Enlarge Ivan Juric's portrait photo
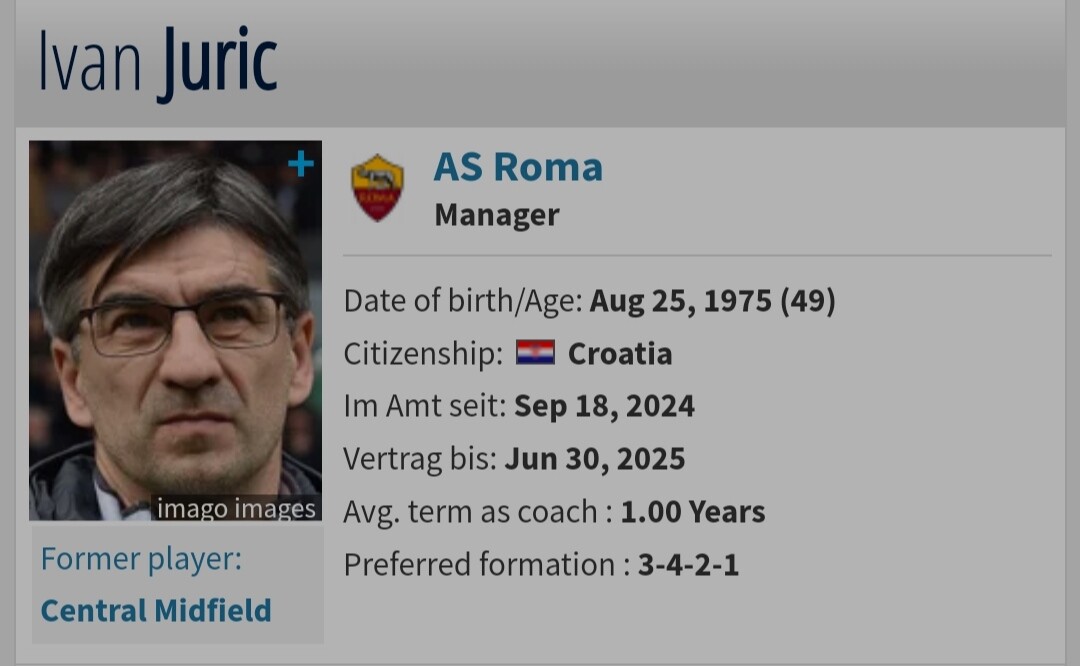Screen dimensions: 1080x666 coord(176,331)
